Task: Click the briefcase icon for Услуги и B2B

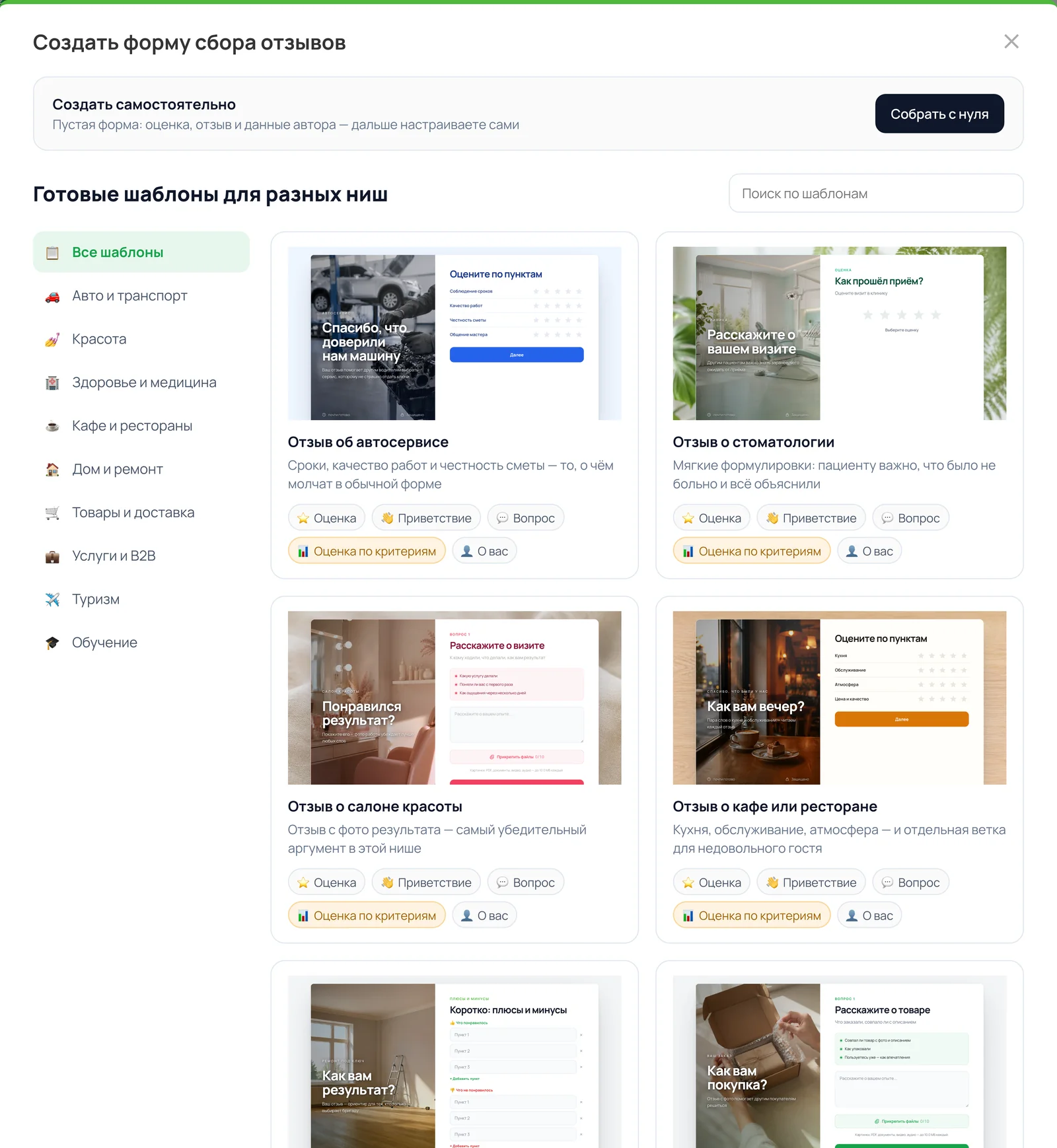Action: click(x=52, y=556)
